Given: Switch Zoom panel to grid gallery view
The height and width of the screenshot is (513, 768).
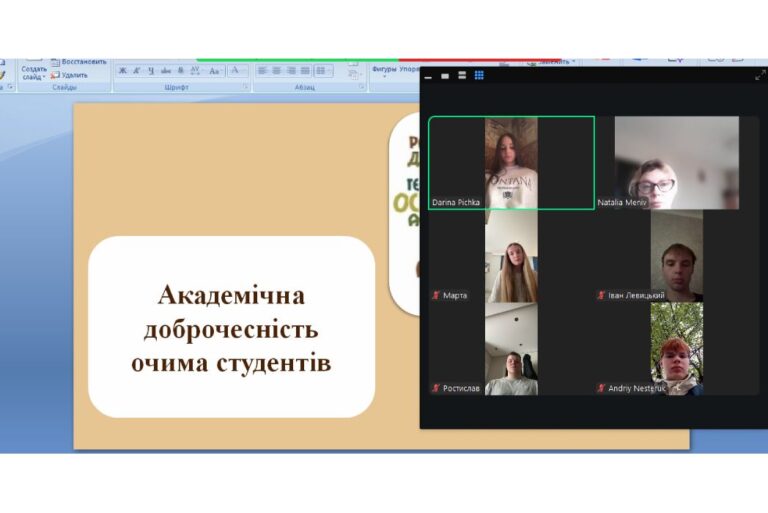Looking at the screenshot, I should point(479,75).
